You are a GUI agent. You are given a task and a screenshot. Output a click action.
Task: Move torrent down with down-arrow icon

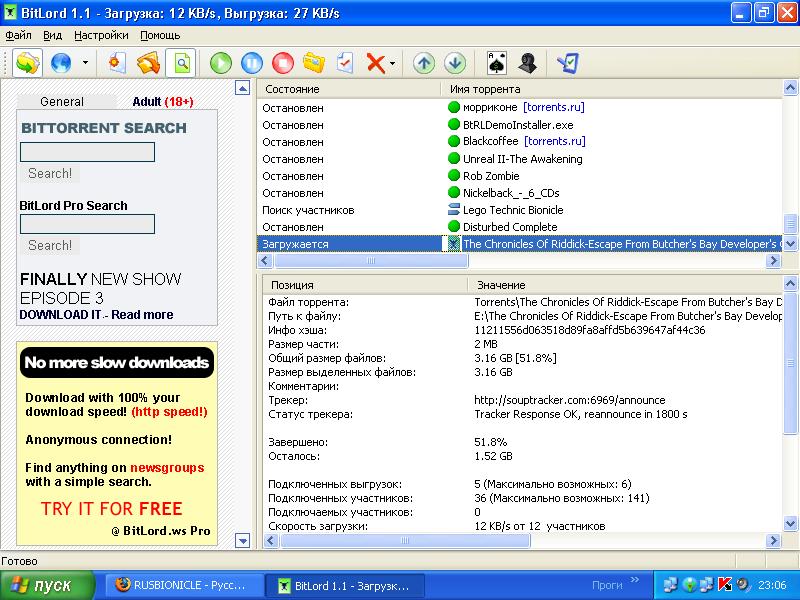tap(455, 63)
